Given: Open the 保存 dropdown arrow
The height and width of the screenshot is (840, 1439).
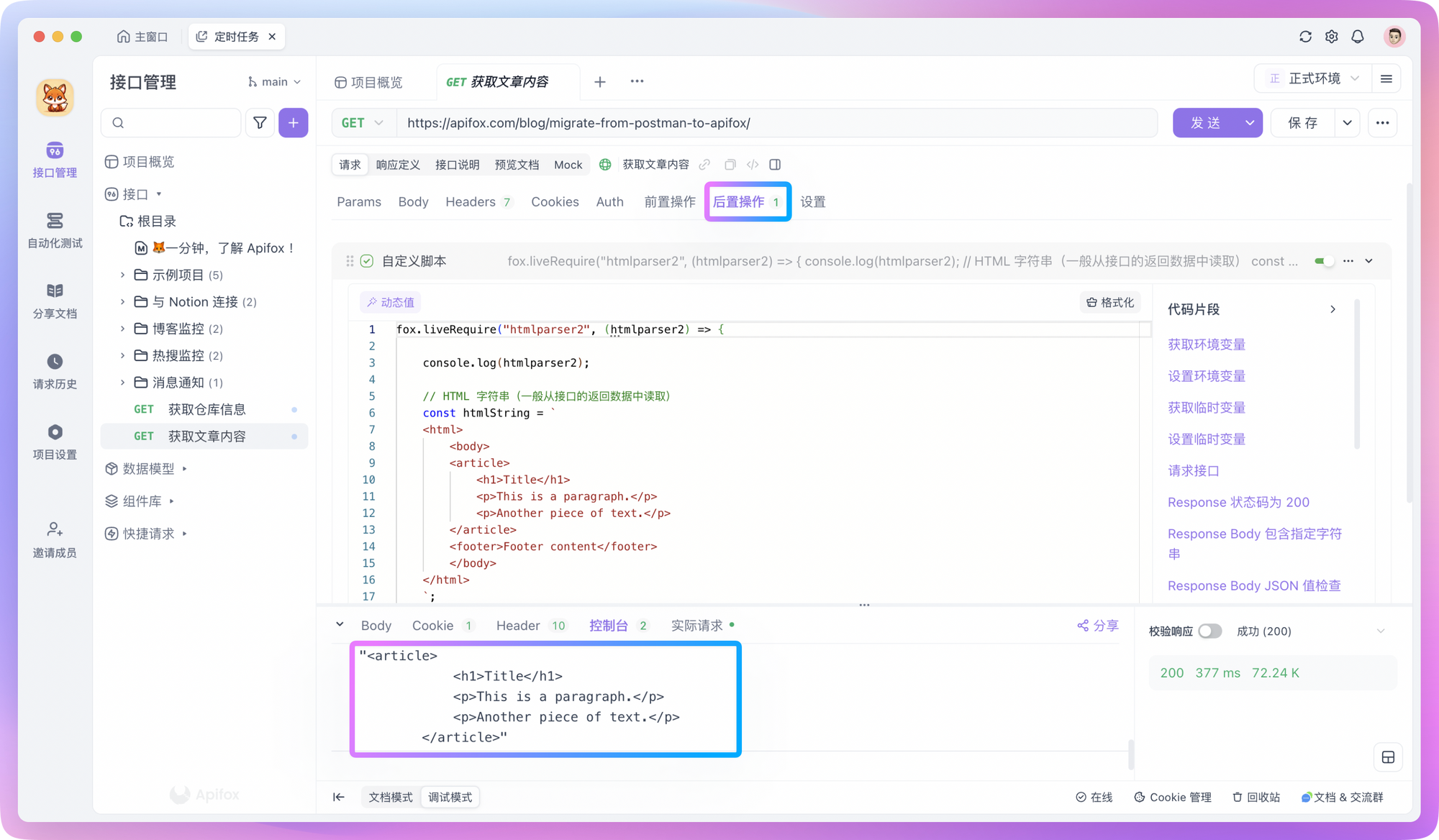Looking at the screenshot, I should pos(1347,123).
